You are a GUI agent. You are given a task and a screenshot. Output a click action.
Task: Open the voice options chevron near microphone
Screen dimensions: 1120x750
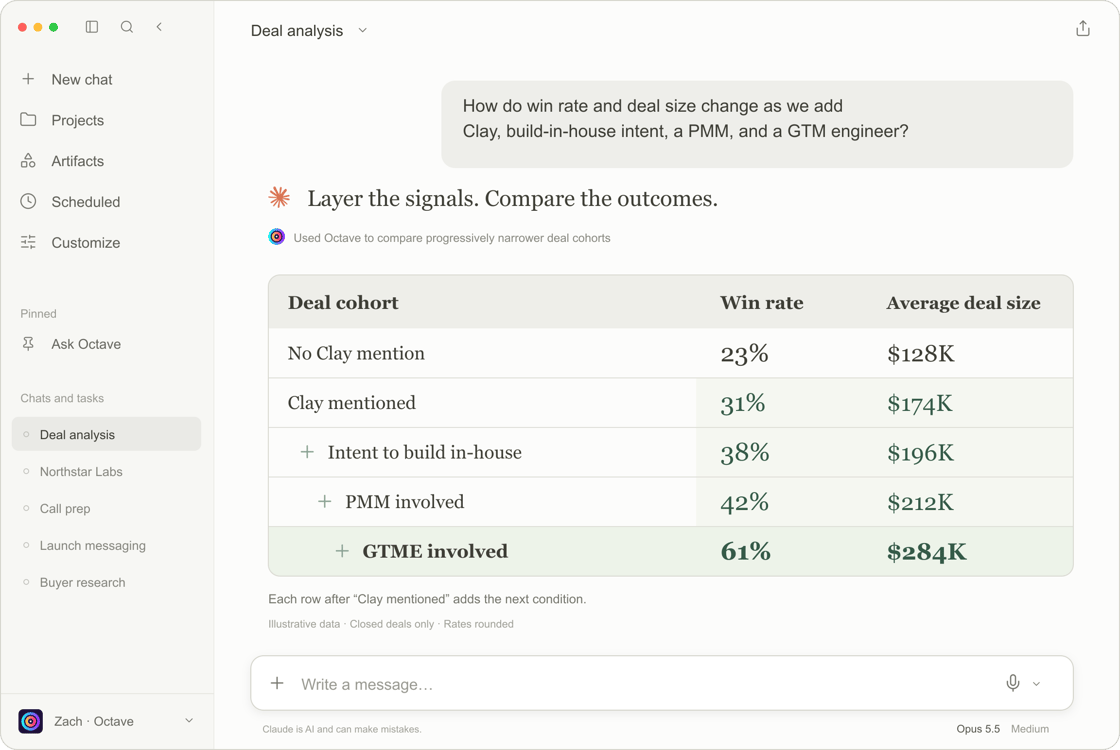click(x=1036, y=684)
